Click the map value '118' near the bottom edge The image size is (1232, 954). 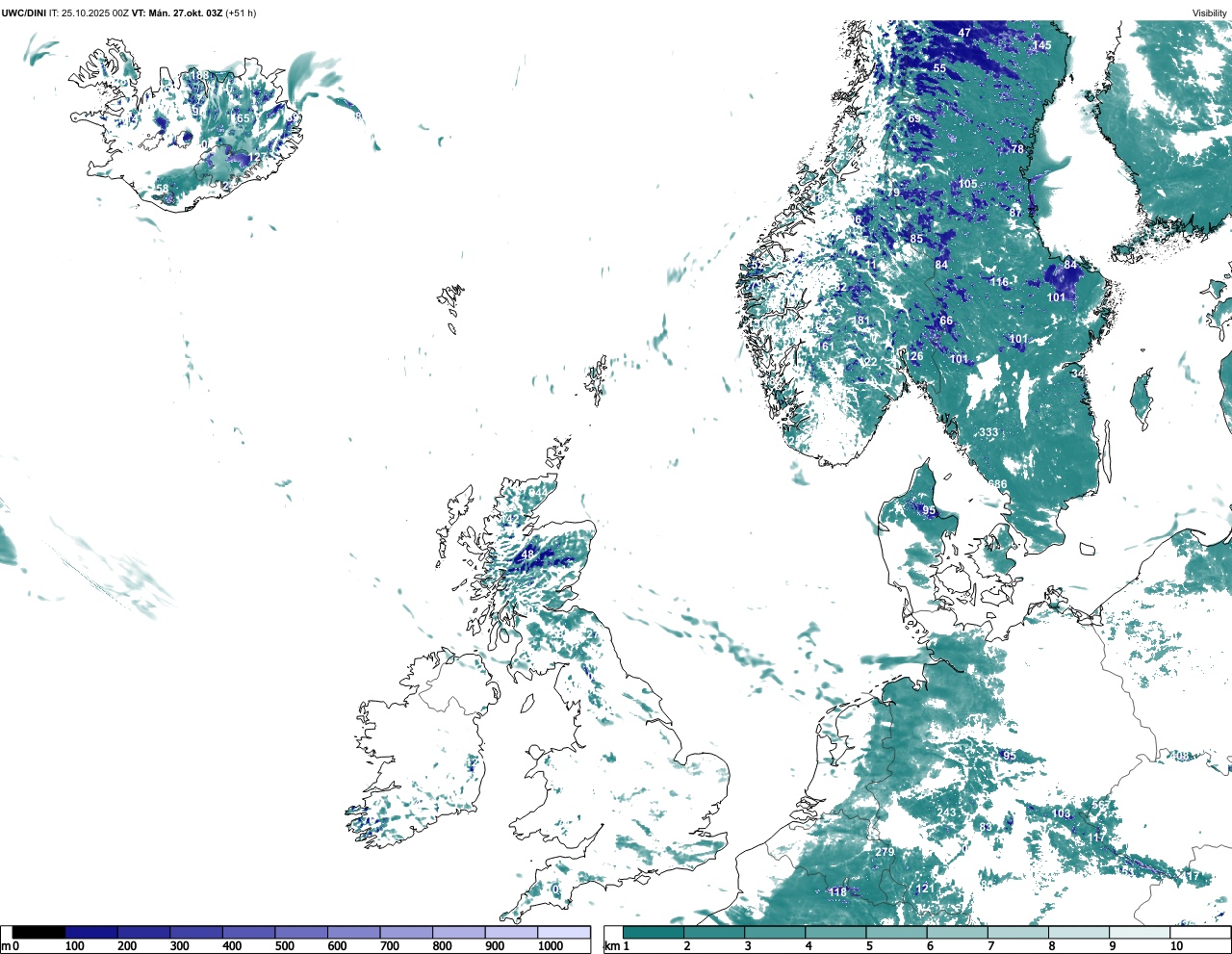[838, 892]
